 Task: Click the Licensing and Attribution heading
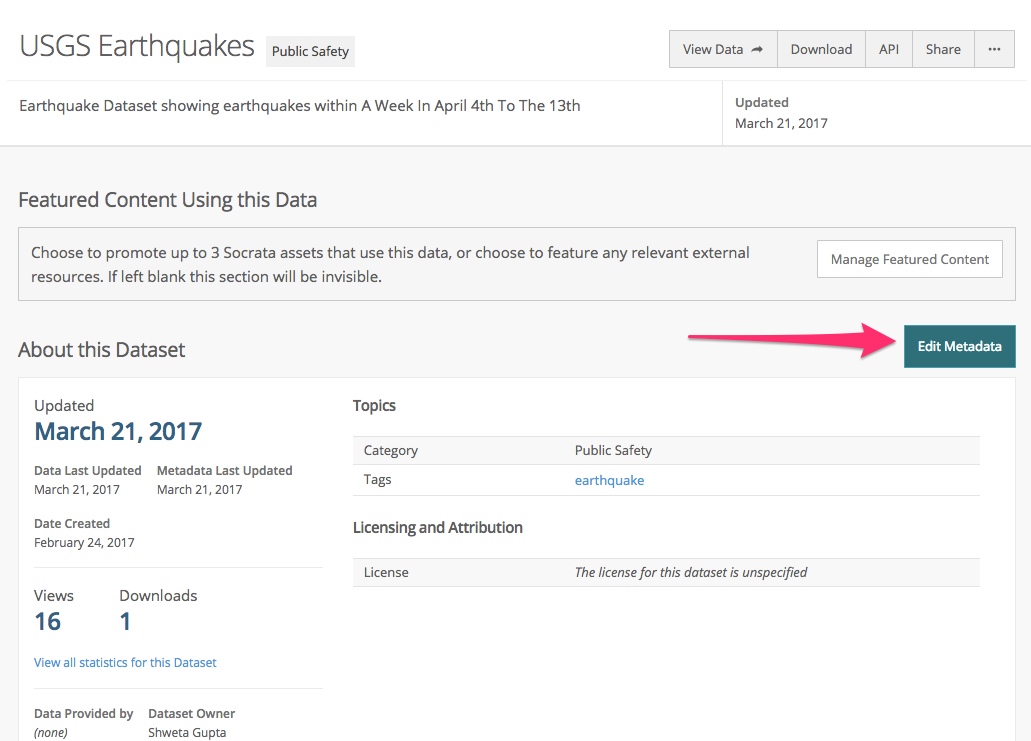(438, 528)
